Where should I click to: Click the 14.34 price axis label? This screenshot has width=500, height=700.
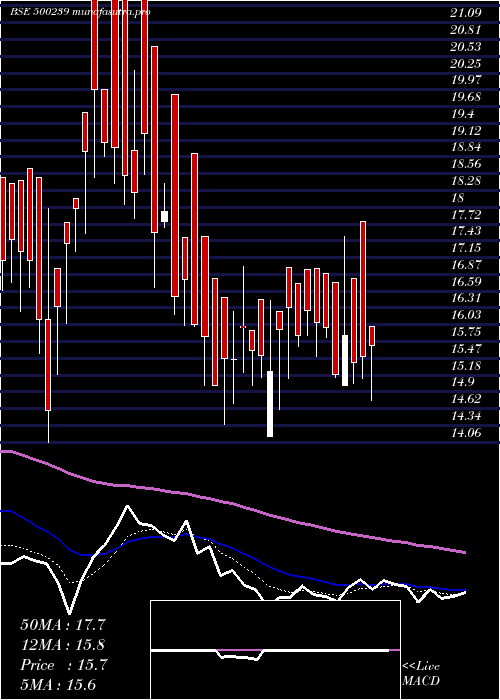coord(466,416)
